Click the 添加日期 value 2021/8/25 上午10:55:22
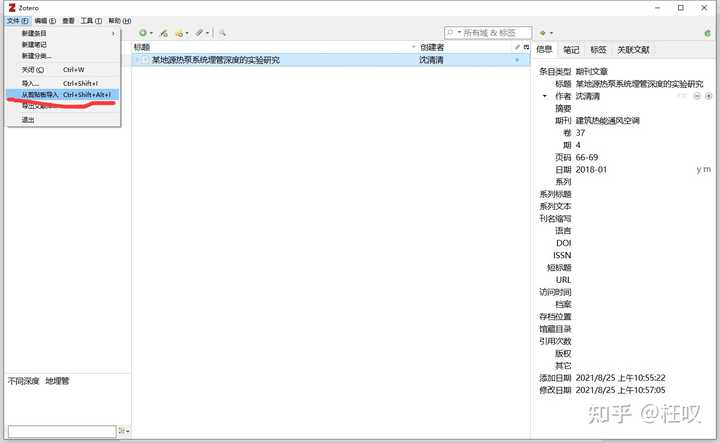Image resolution: width=720 pixels, height=443 pixels. click(620, 378)
